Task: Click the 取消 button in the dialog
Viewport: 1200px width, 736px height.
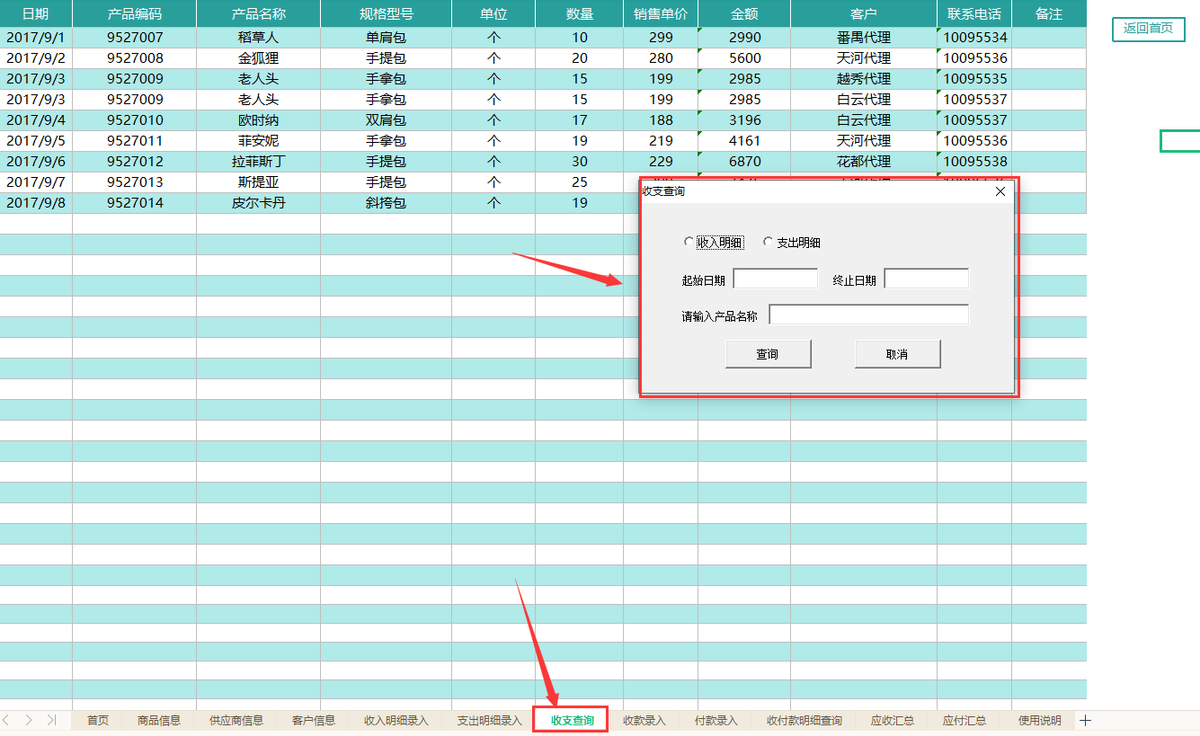Action: point(897,353)
